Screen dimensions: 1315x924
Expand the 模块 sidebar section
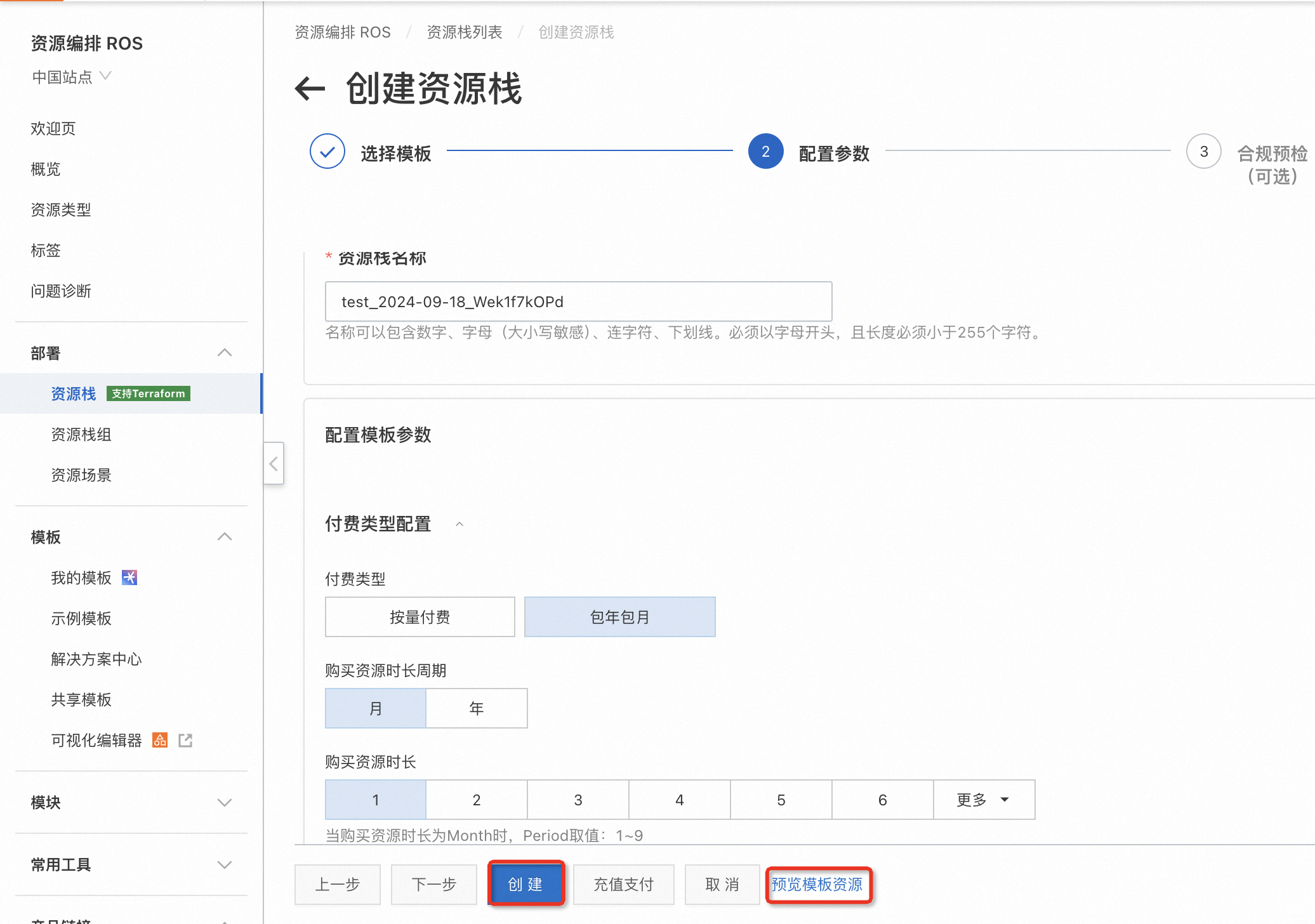(225, 802)
